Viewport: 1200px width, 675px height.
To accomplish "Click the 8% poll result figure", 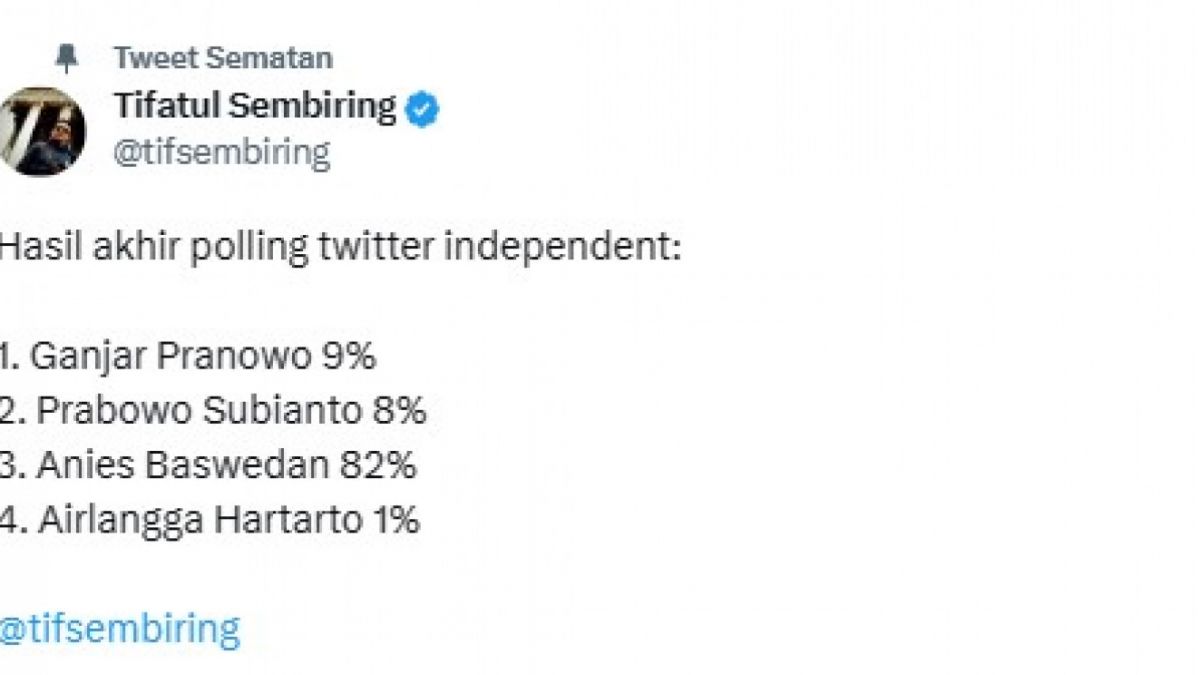I will point(399,411).
